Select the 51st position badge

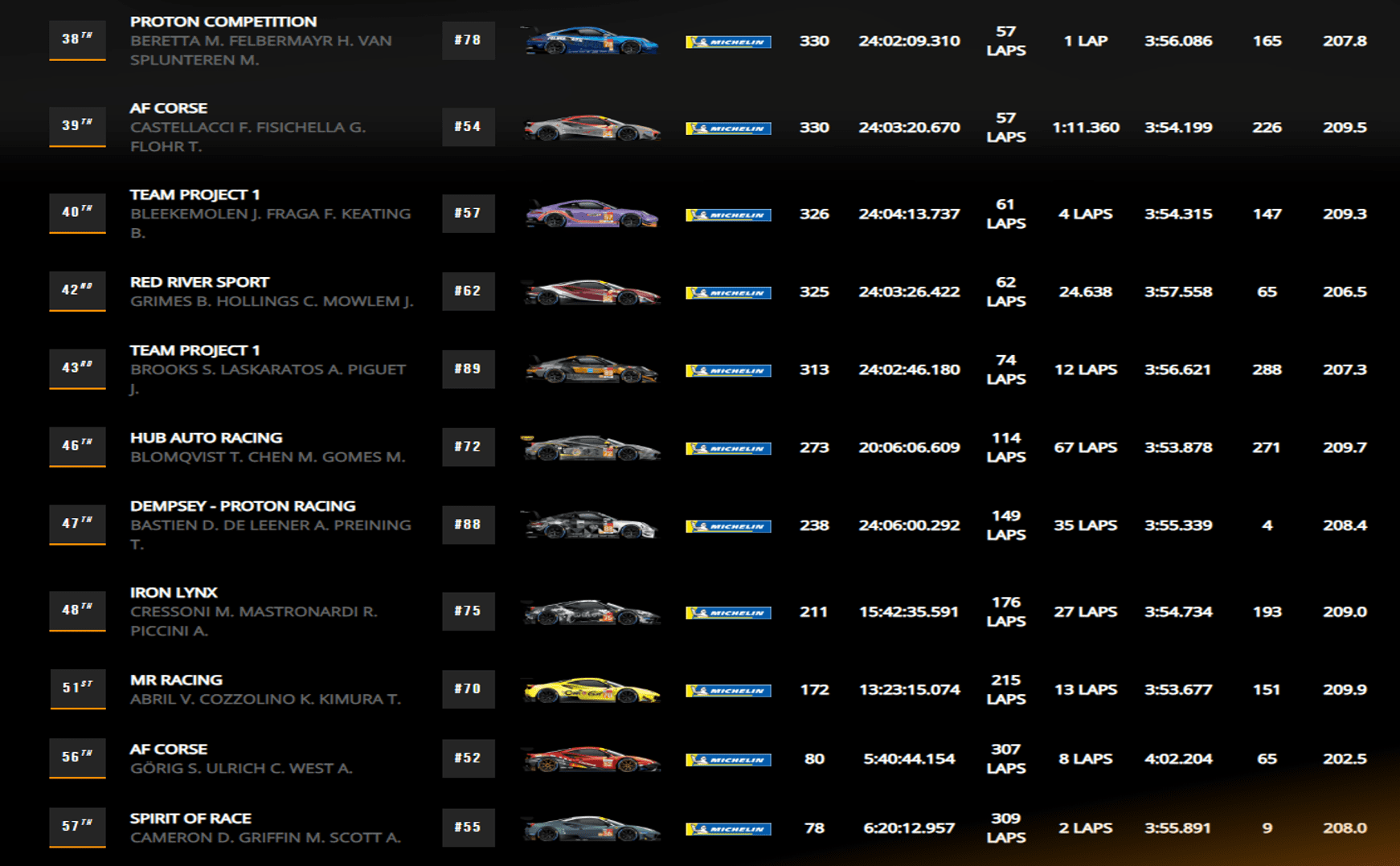(x=77, y=689)
